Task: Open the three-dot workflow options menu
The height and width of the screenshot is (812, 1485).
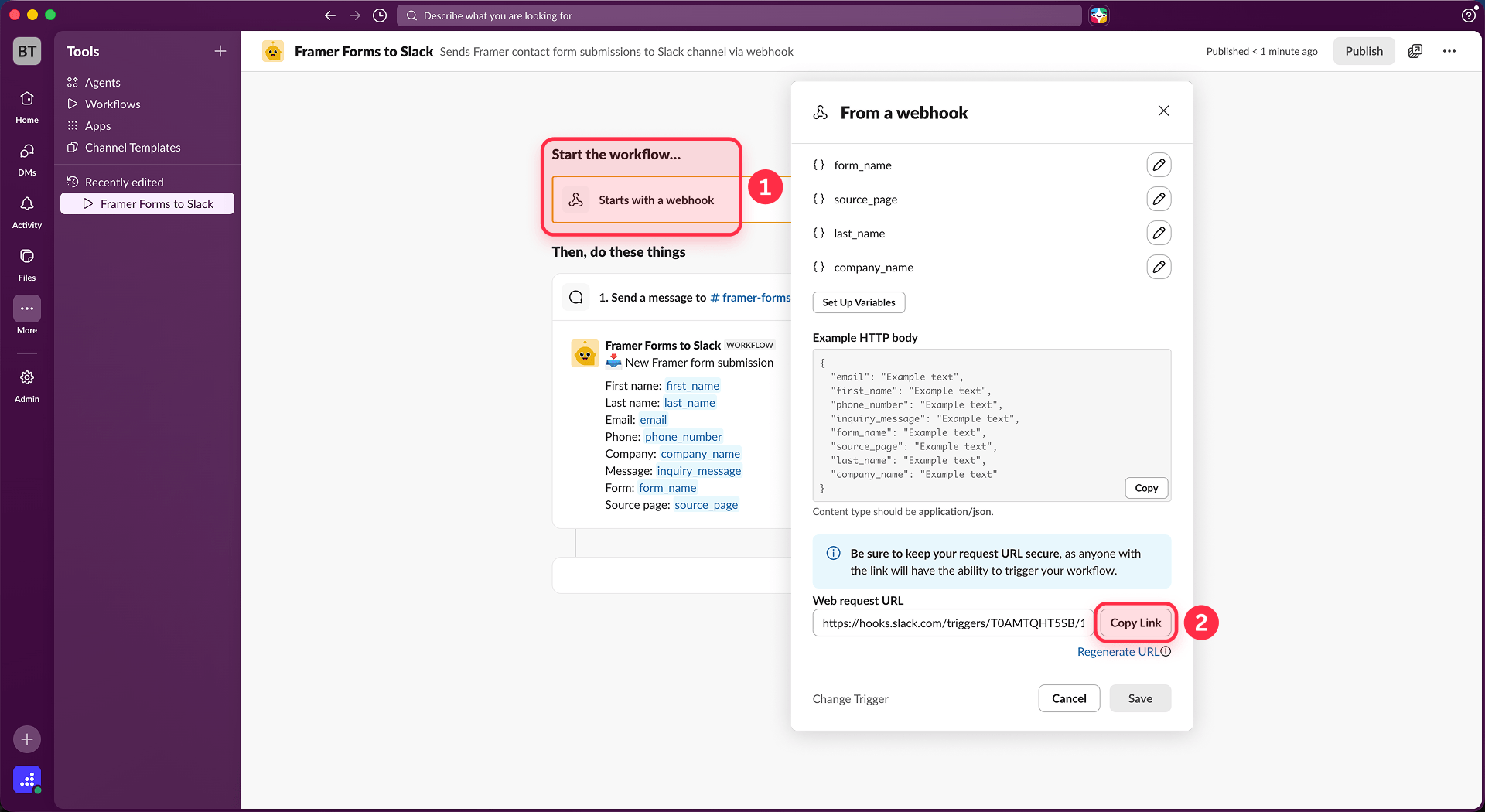Action: click(x=1449, y=51)
